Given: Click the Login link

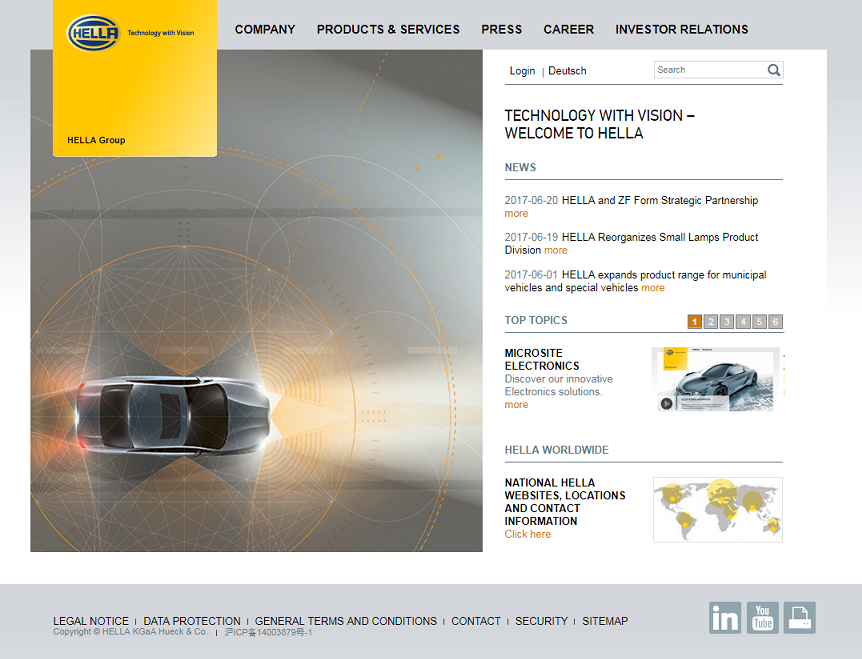Looking at the screenshot, I should point(522,71).
